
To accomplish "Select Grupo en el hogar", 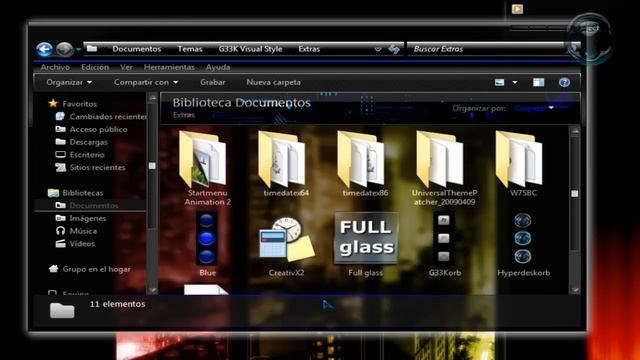I will point(90,269).
